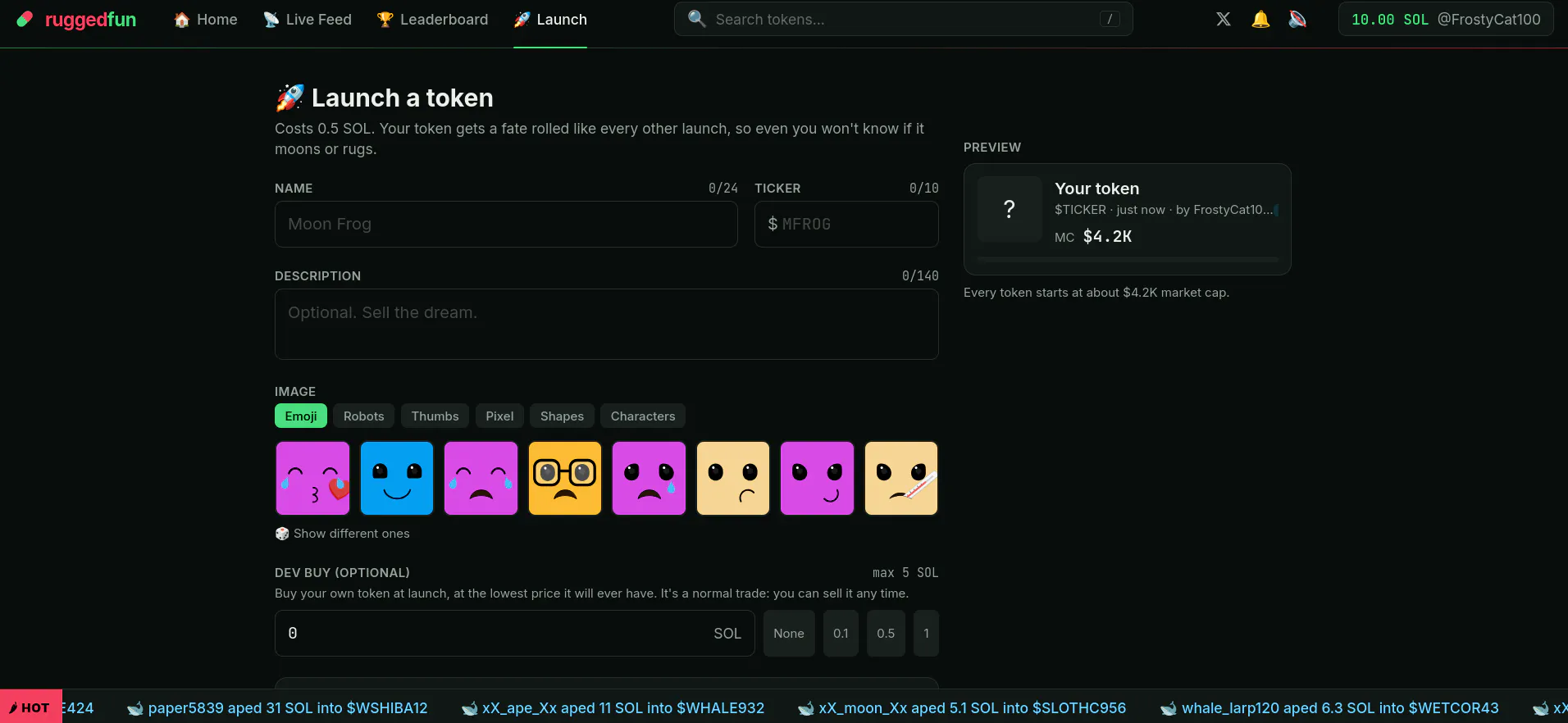Image resolution: width=1568 pixels, height=723 pixels.
Task: Pick the pink single-tear frowning emoji
Action: pyautogui.click(x=649, y=479)
